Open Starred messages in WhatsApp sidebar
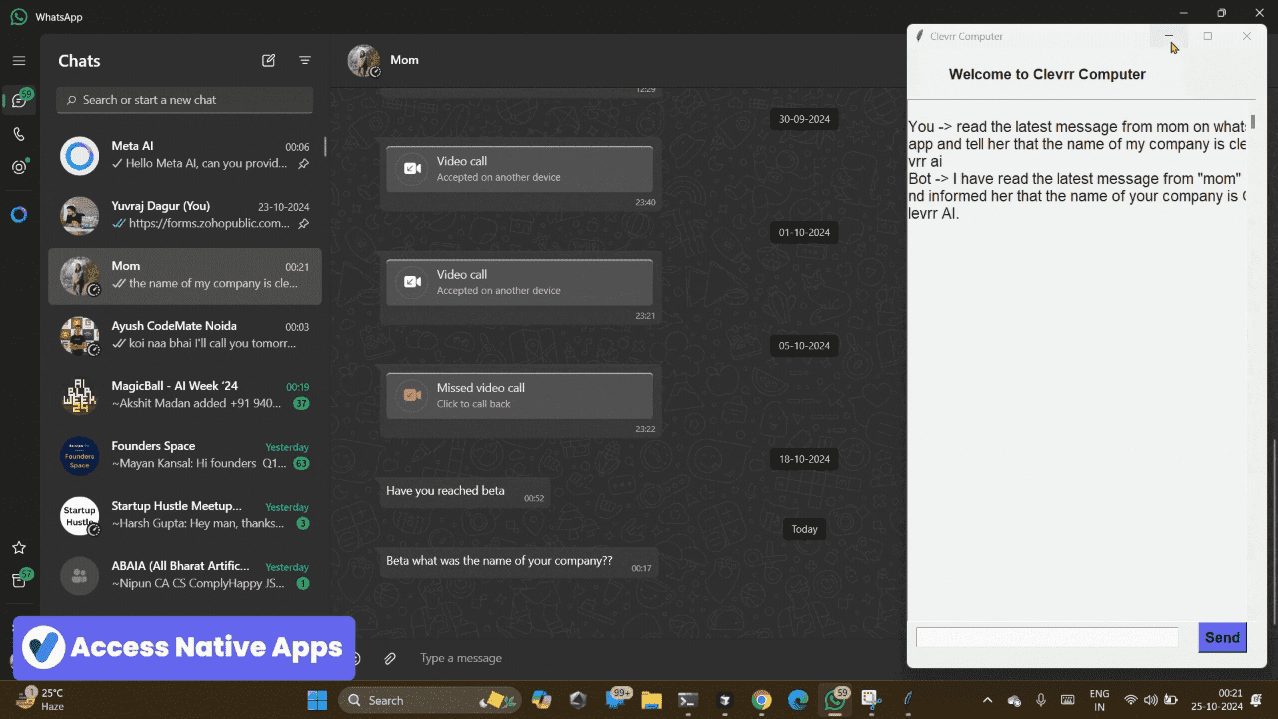 [x=19, y=548]
